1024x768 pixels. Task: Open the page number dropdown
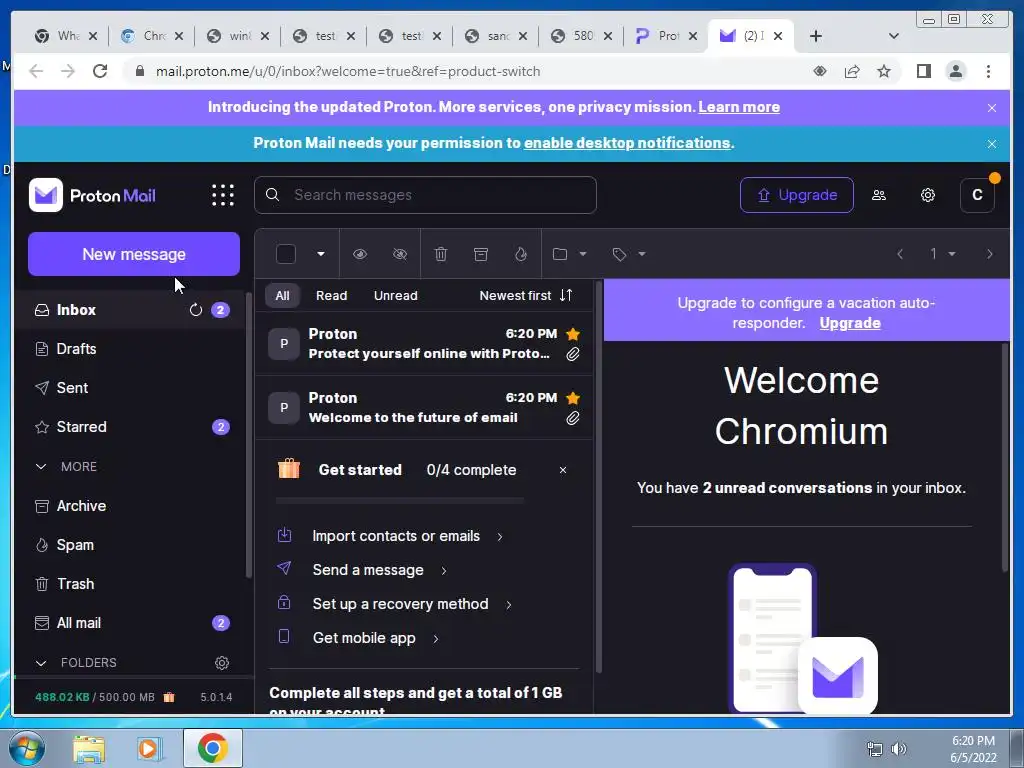942,254
